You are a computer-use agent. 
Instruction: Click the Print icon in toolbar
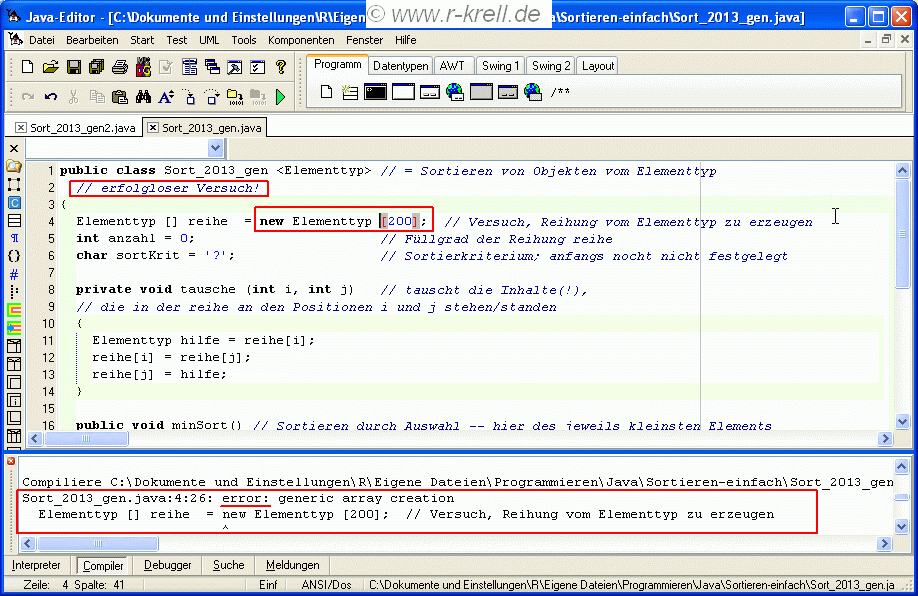(119, 67)
